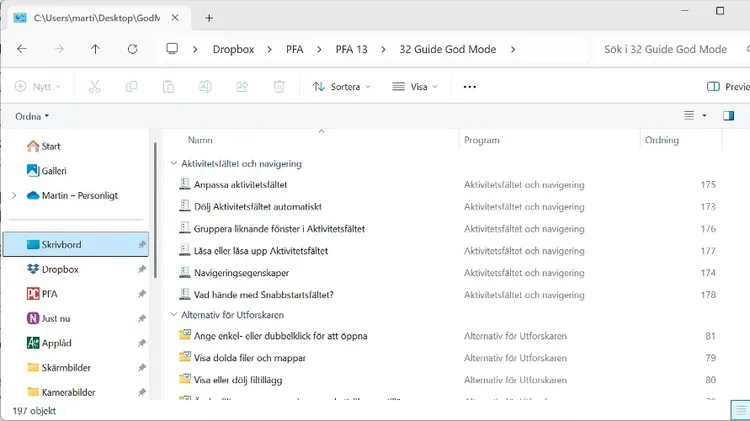Sort by the Program column header
The image size is (750, 421).
pos(482,140)
